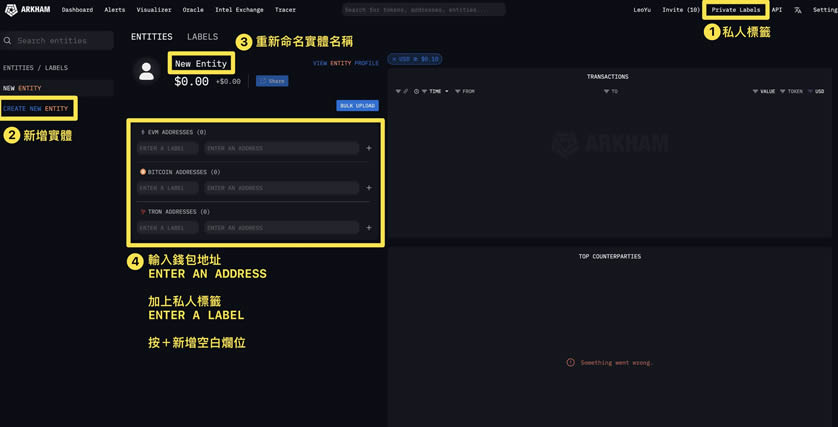Open Private Labels in top navigation
Screen dimensions: 838x427
coord(735,10)
